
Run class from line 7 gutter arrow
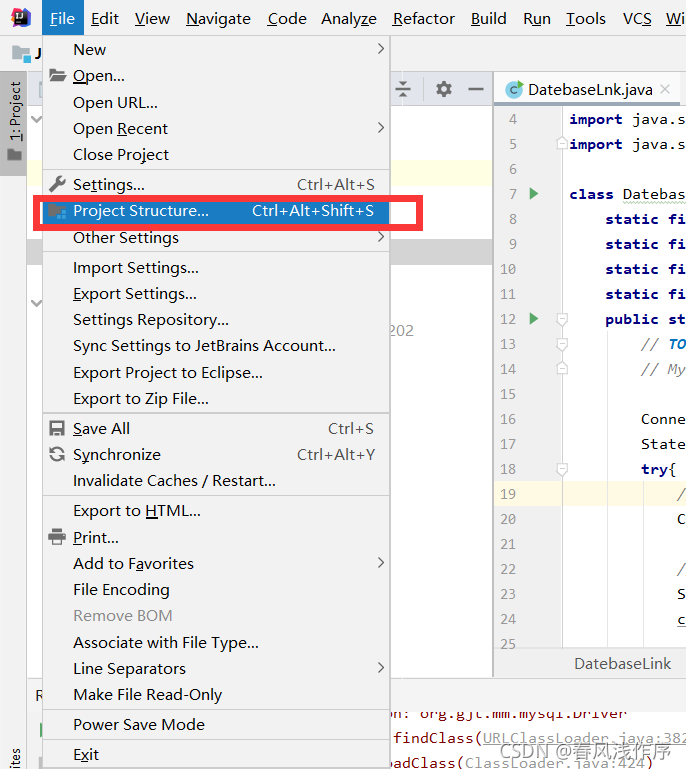click(534, 194)
